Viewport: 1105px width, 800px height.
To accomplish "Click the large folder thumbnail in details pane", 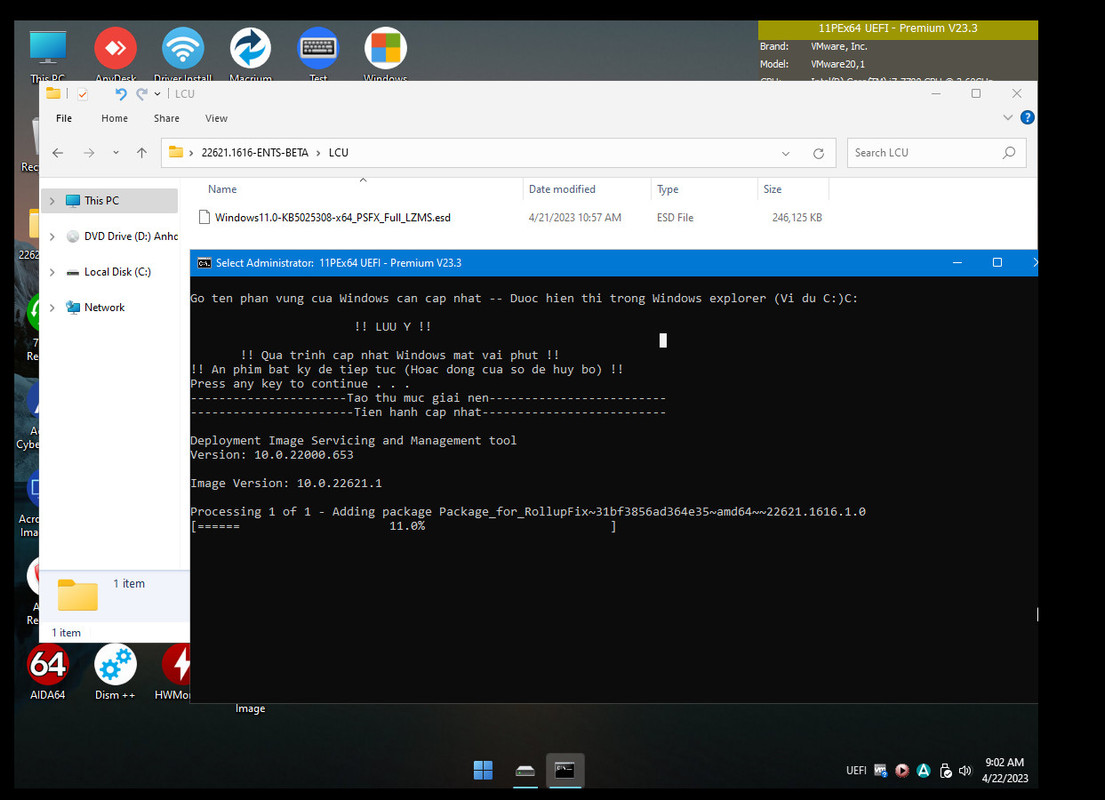I will tap(78, 595).
